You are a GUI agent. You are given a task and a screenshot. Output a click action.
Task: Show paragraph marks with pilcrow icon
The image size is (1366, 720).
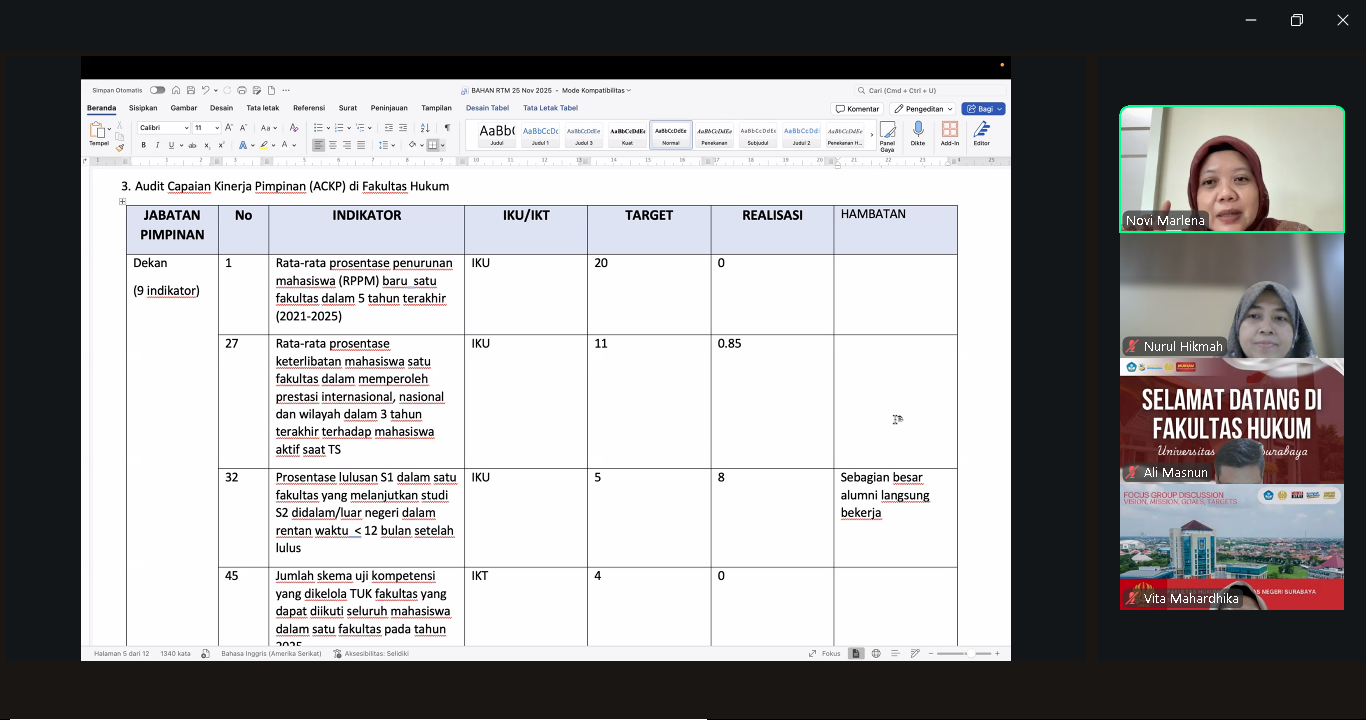447,128
